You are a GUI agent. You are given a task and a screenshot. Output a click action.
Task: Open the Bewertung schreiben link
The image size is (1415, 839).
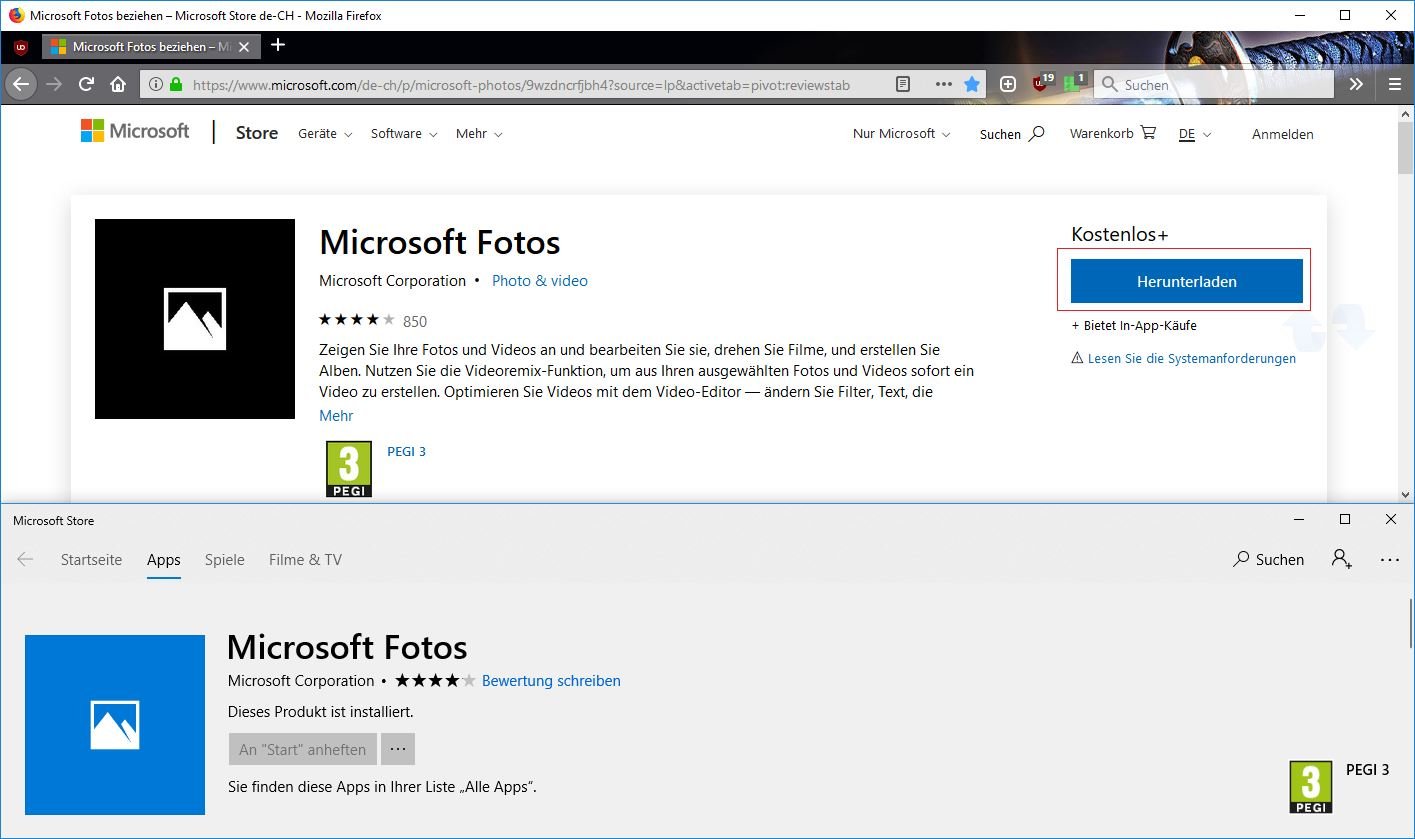[551, 681]
